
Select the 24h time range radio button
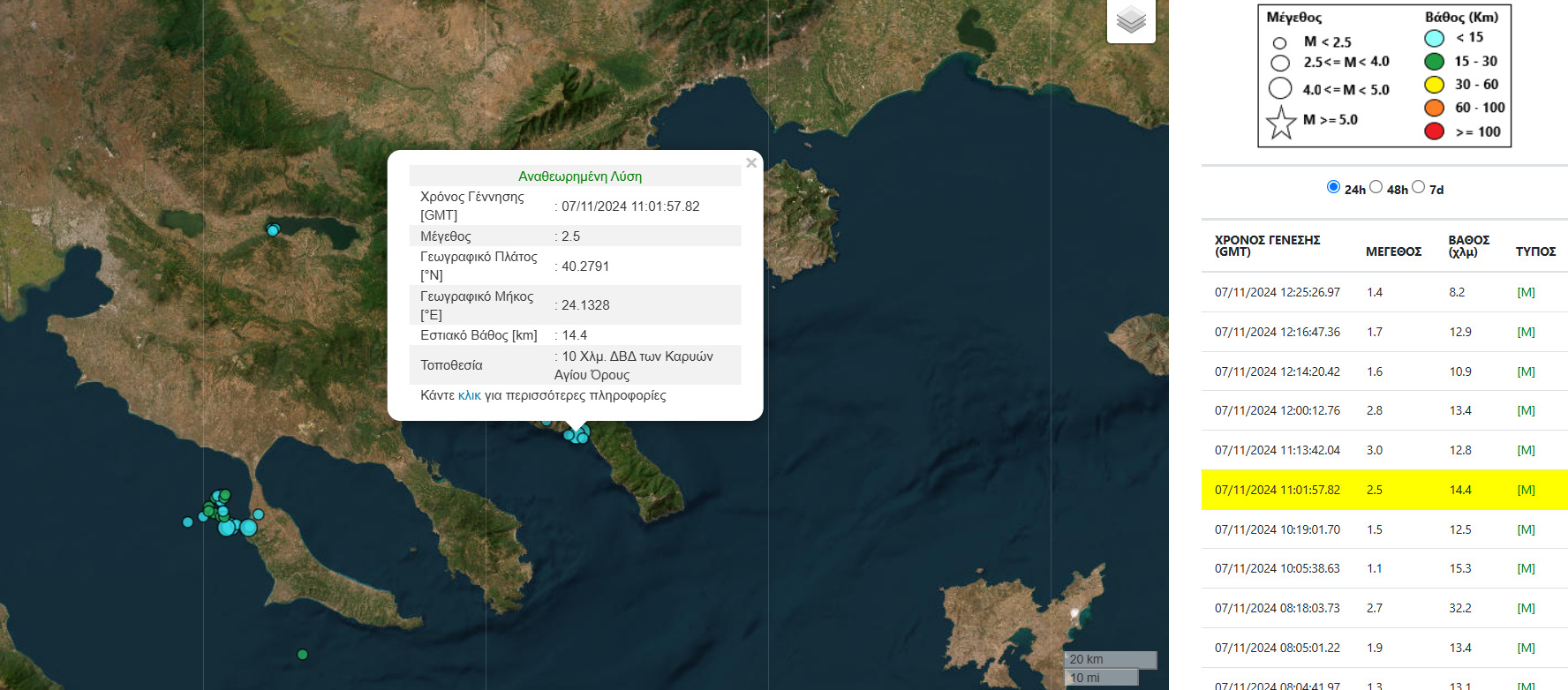1333,187
